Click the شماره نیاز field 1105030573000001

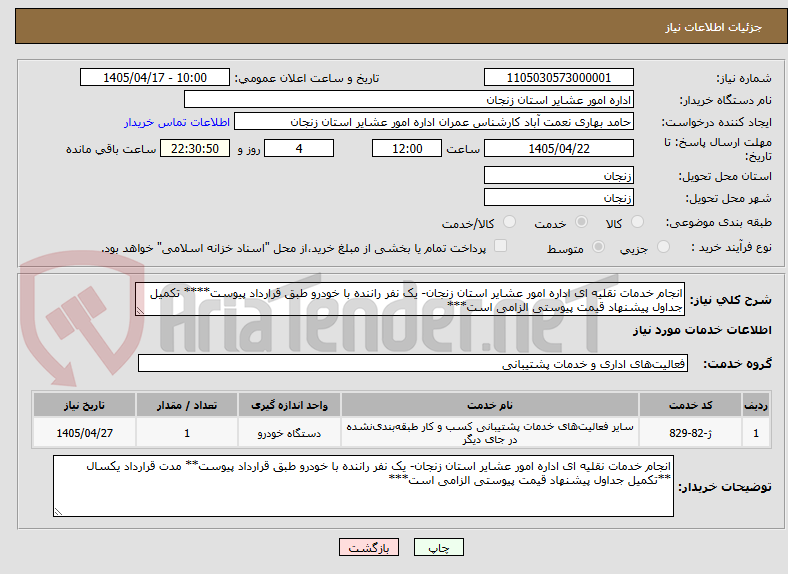click(558, 77)
